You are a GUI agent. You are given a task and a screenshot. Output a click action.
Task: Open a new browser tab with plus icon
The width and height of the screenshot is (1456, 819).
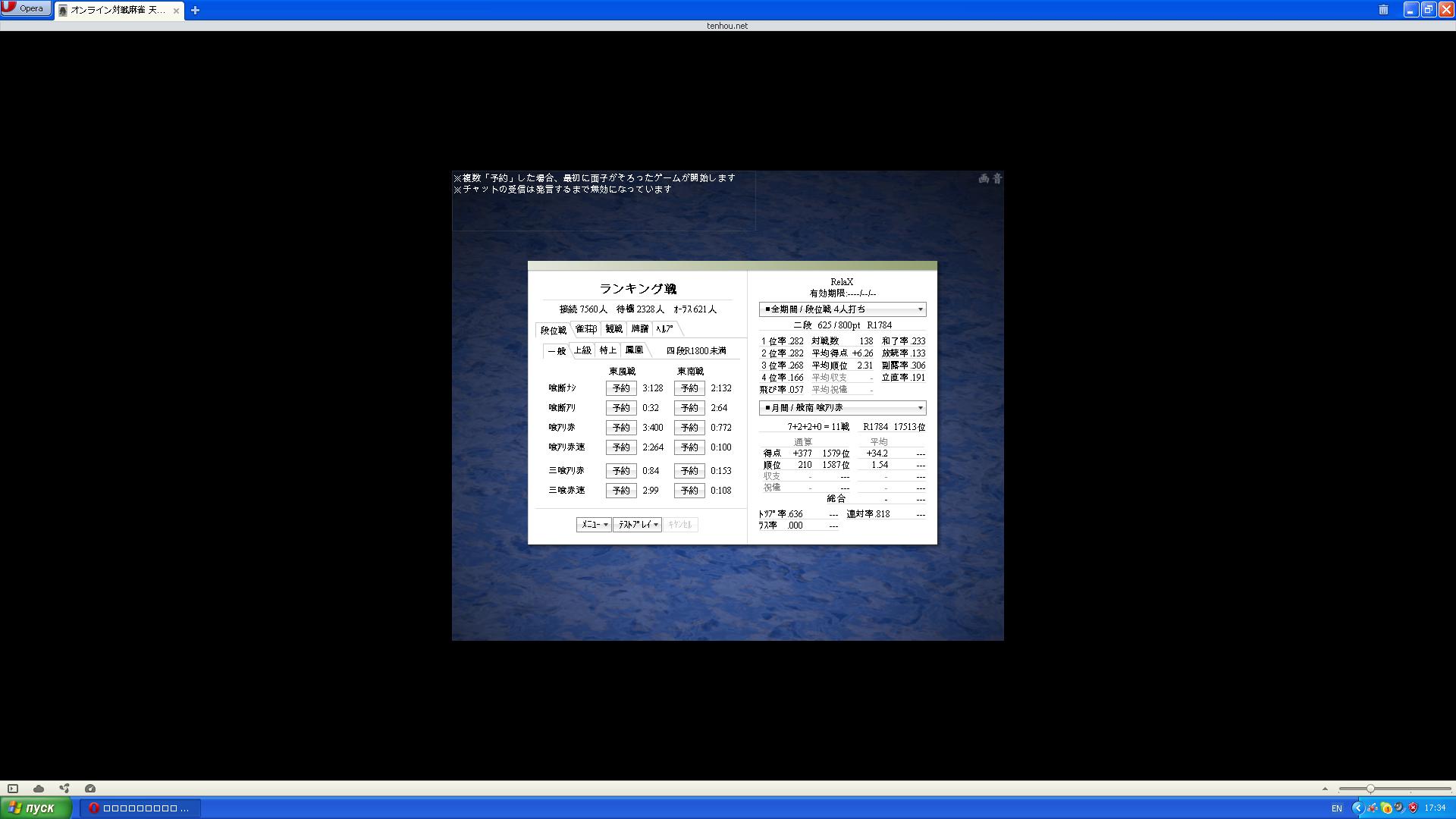[195, 11]
